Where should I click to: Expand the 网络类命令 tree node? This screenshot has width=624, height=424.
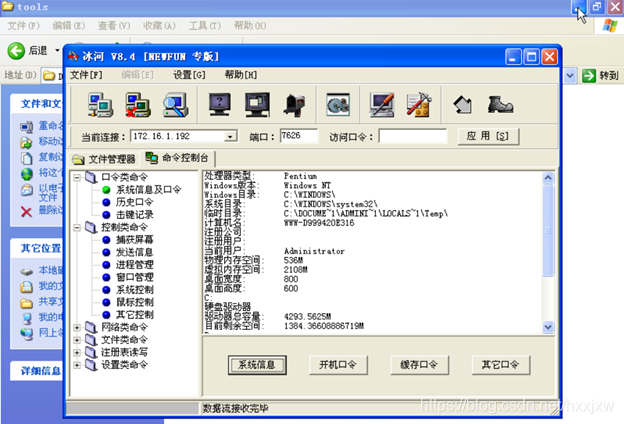click(x=77, y=328)
